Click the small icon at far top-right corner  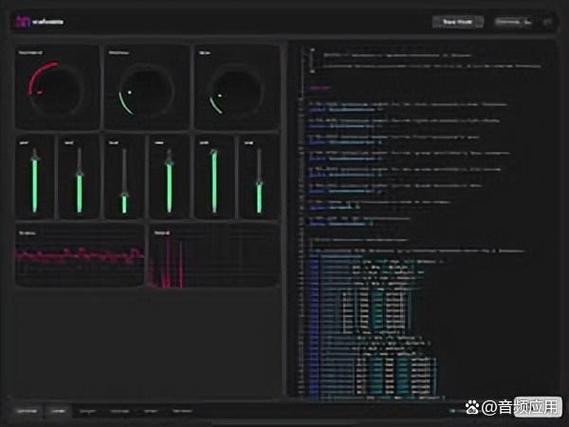pos(547,22)
